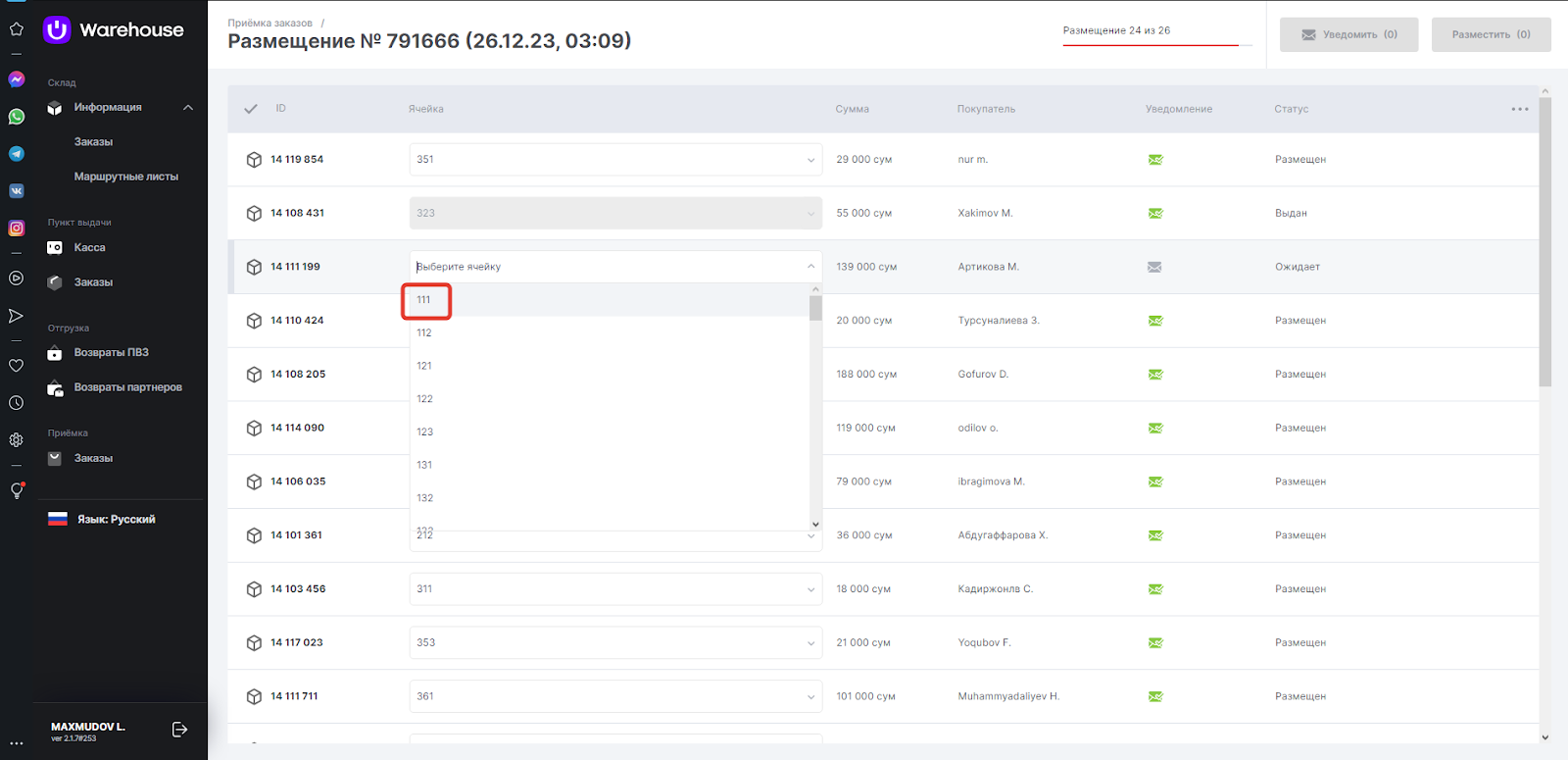Click the package icon of order 14 119 854
The width and height of the screenshot is (1568, 760).
(x=254, y=160)
